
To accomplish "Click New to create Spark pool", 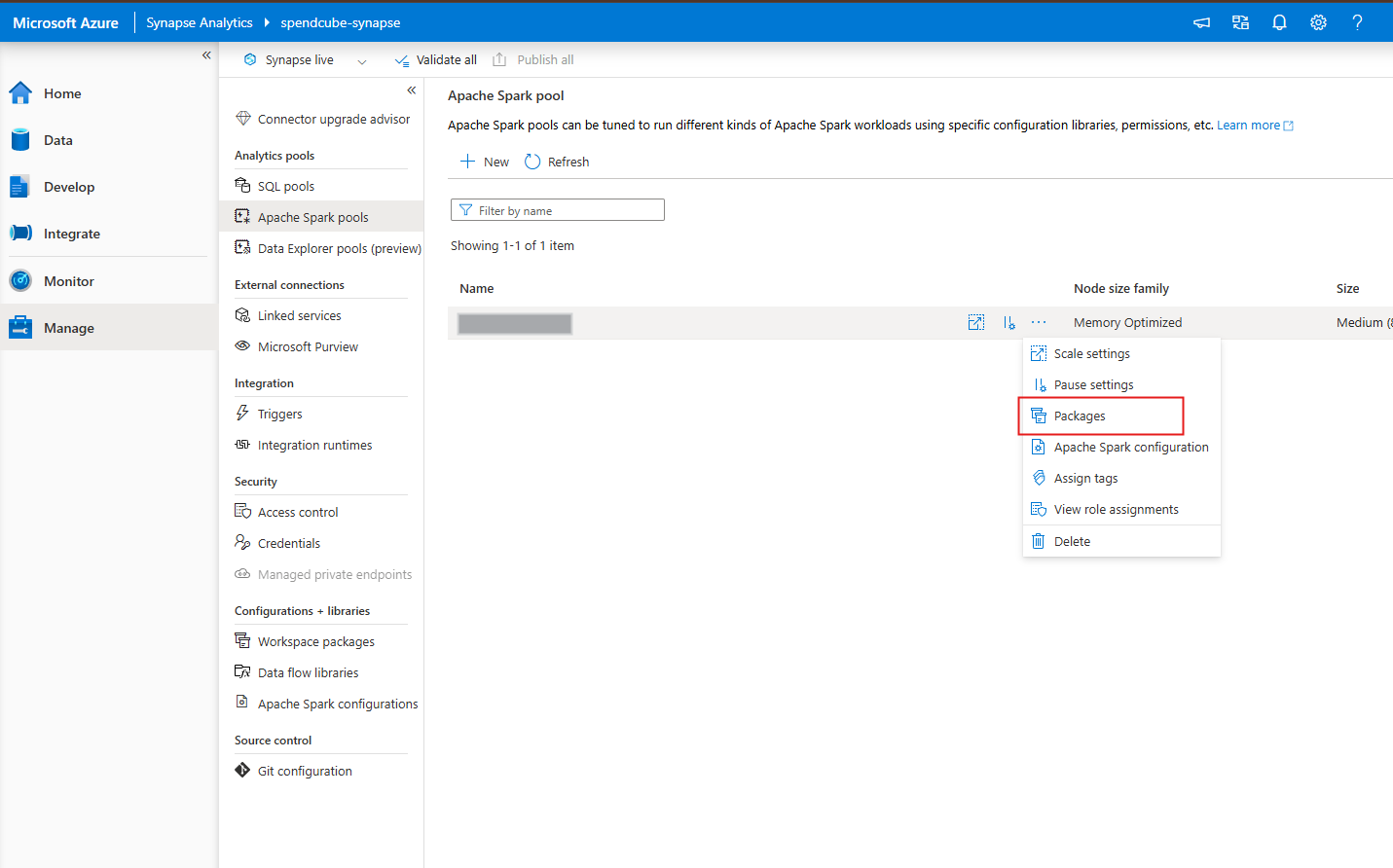I will tap(485, 162).
